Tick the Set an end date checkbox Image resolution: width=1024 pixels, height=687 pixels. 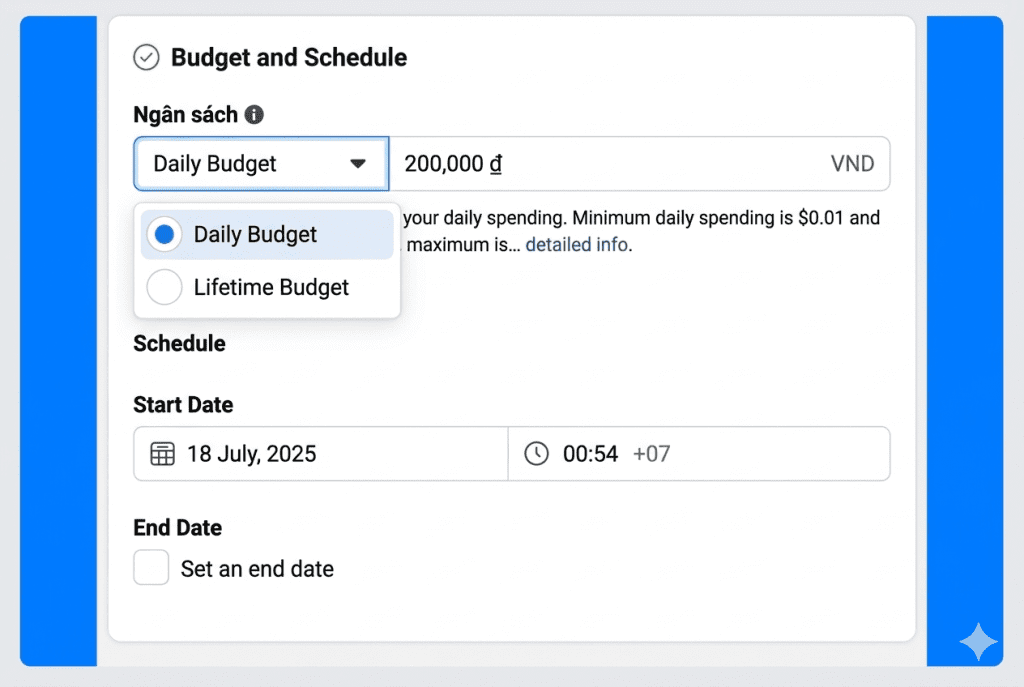152,567
